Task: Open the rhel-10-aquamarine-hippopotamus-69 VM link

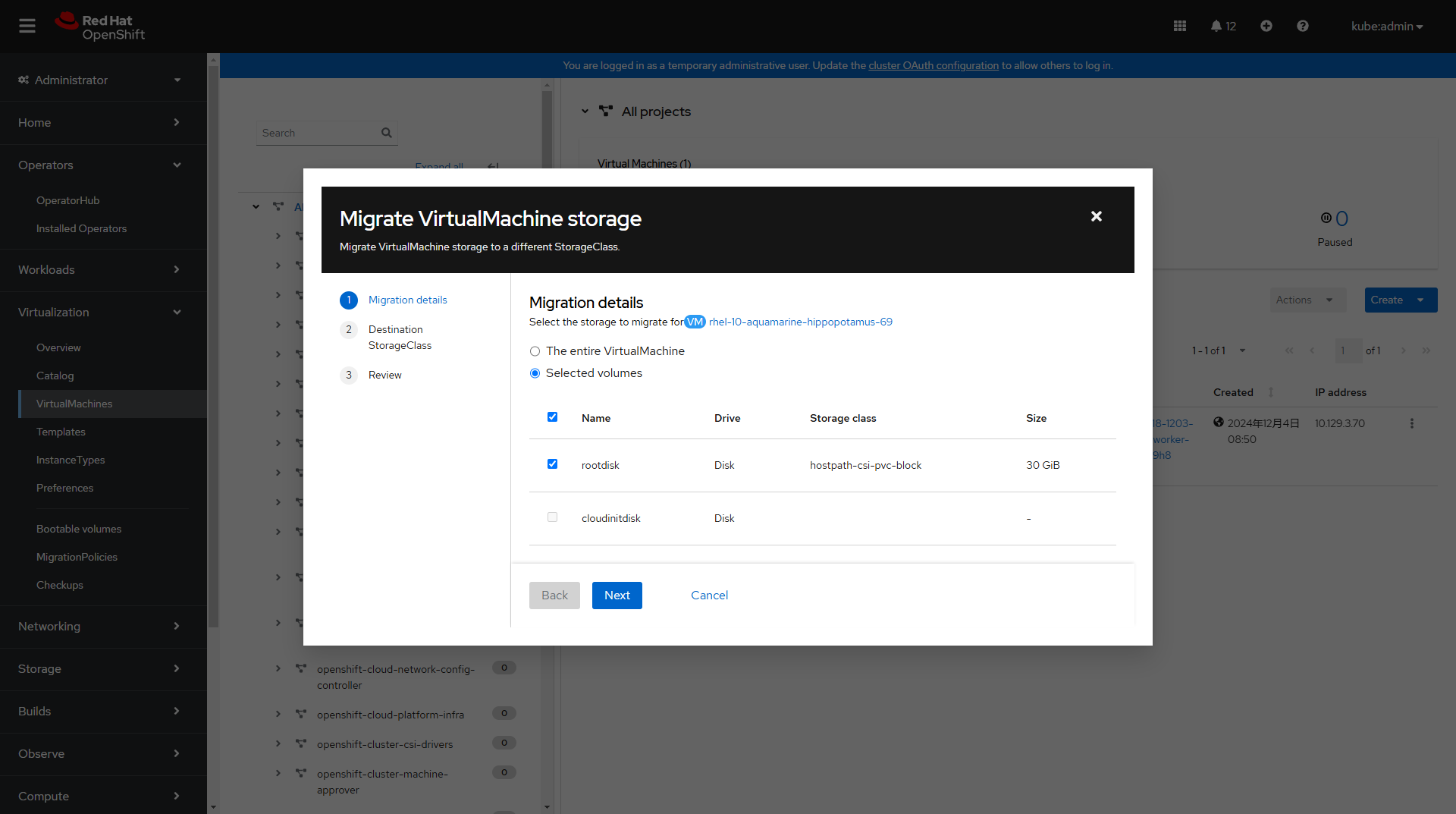Action: point(801,322)
